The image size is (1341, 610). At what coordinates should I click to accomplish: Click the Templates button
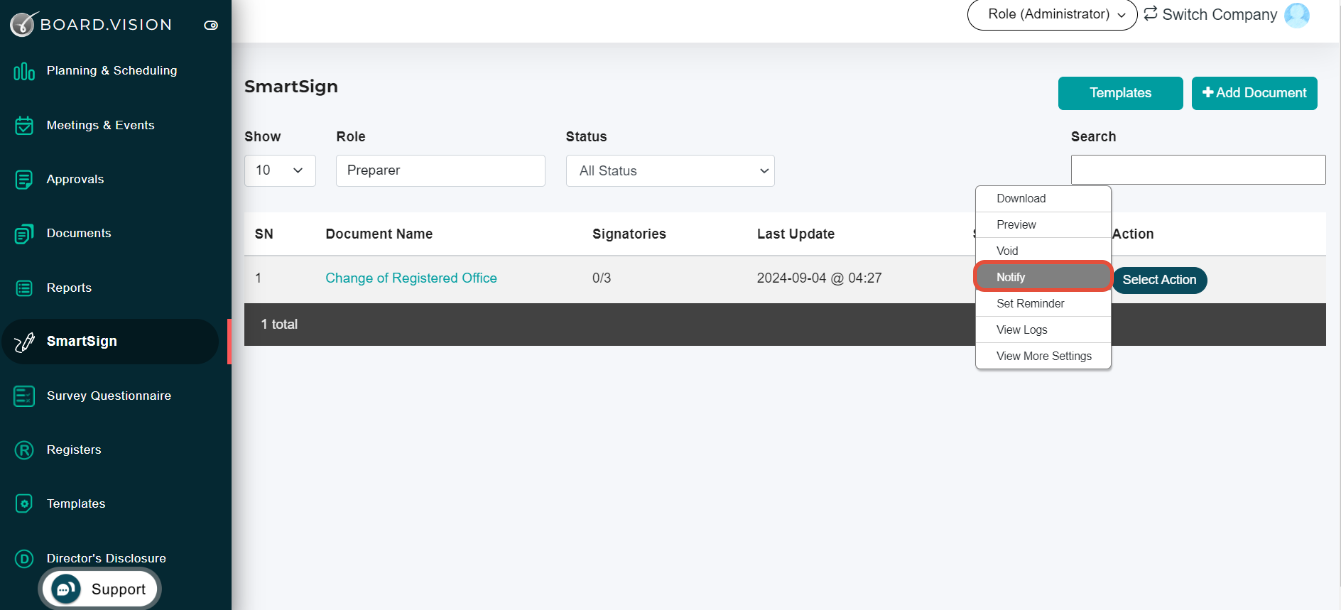coord(1120,93)
